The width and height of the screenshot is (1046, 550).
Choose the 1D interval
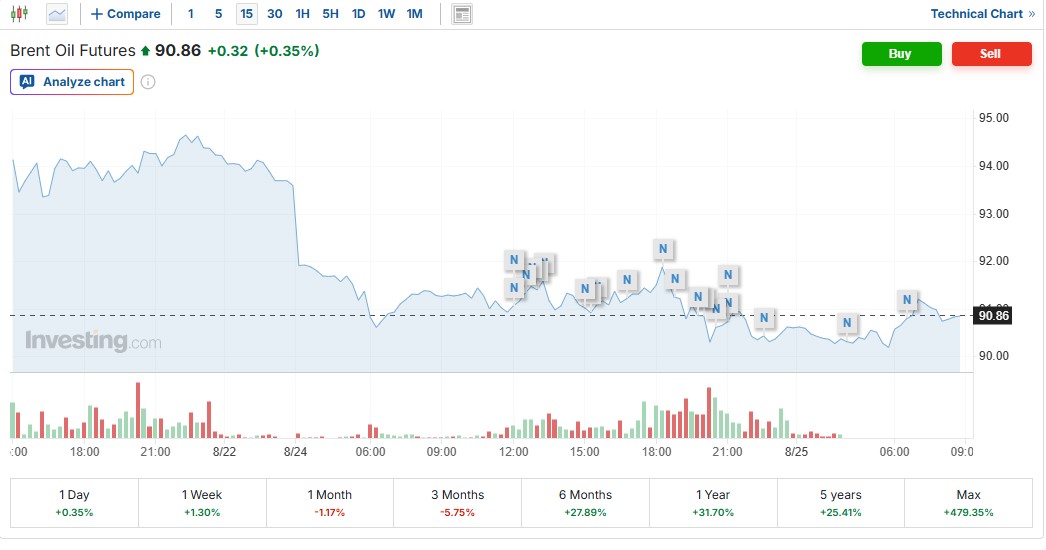point(358,14)
